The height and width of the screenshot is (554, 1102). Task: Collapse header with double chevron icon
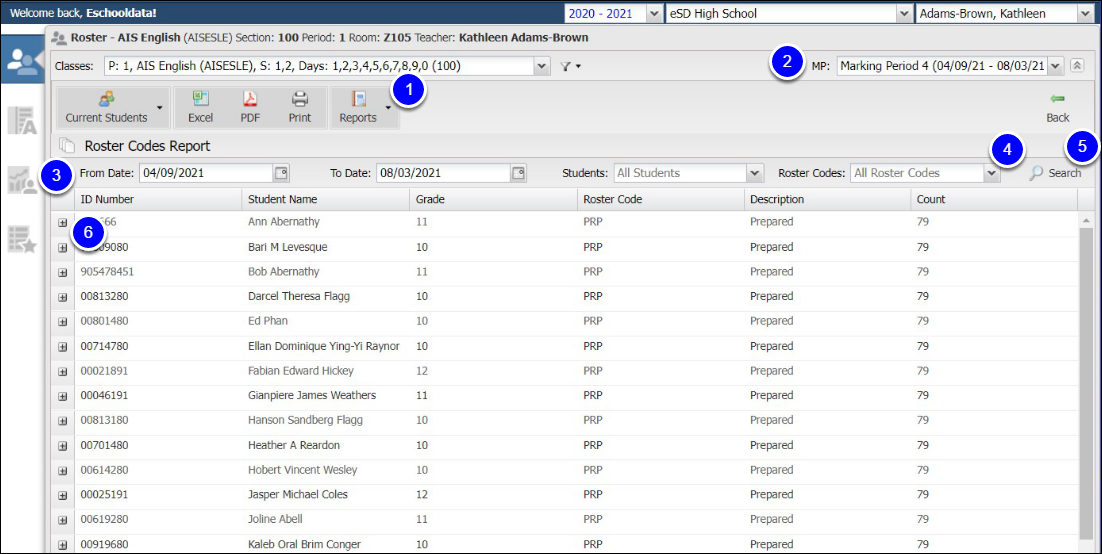1076,66
